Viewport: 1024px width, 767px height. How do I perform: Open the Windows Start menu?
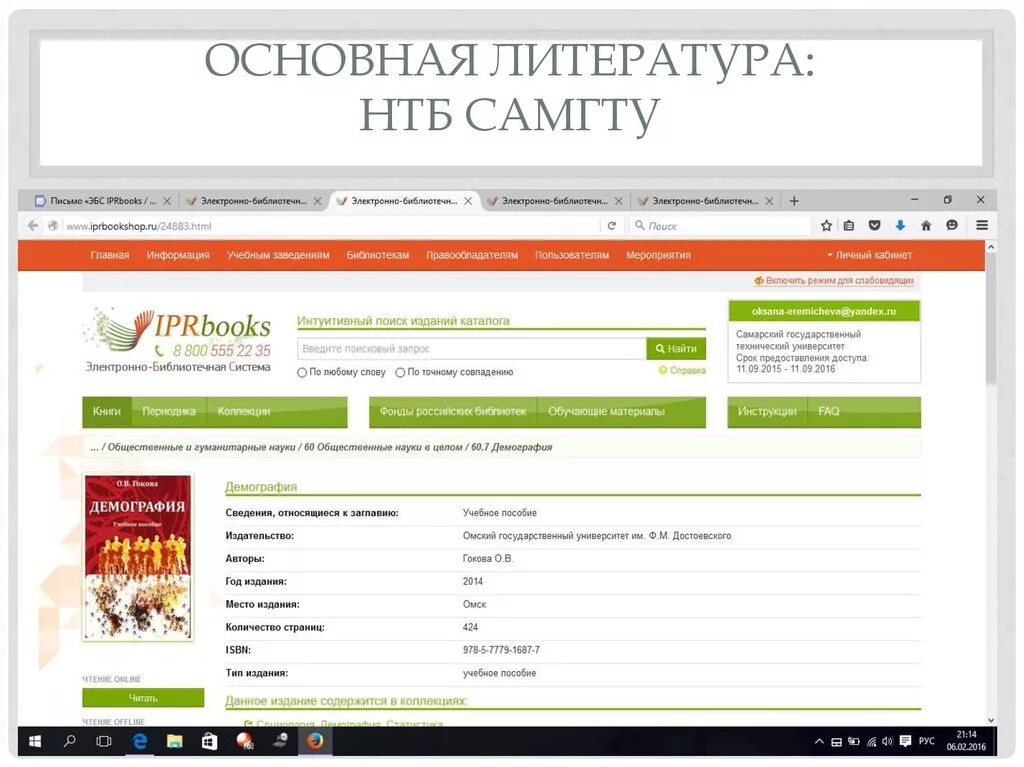[x=35, y=742]
